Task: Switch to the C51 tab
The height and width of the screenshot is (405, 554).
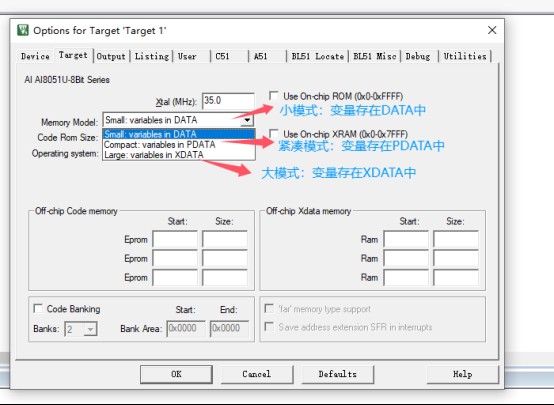Action: [229, 56]
